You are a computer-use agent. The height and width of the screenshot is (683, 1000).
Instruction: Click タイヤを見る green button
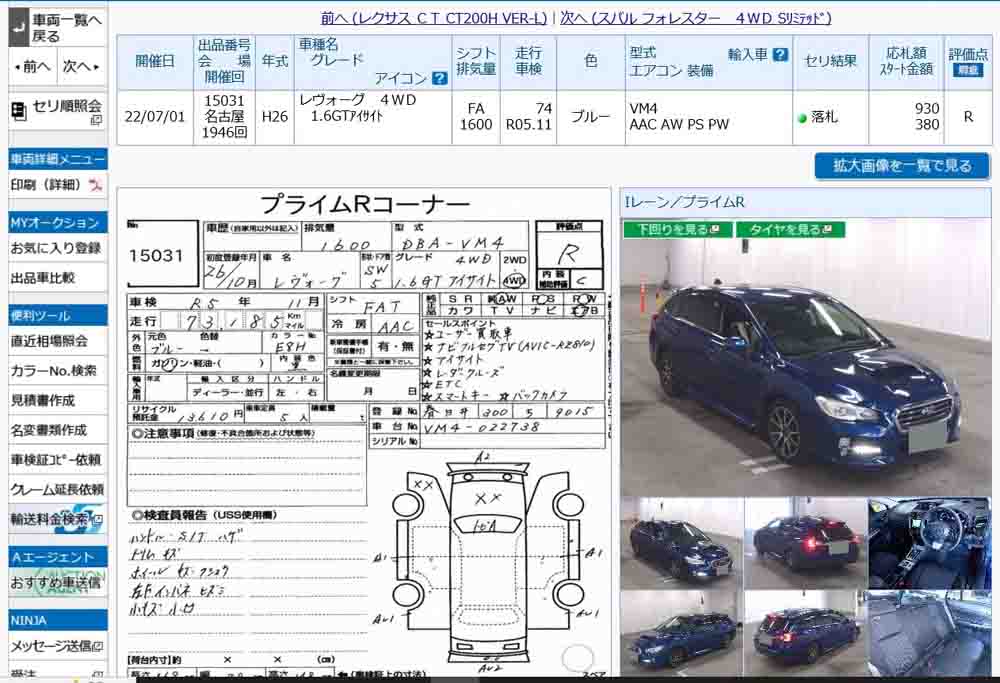tap(790, 229)
